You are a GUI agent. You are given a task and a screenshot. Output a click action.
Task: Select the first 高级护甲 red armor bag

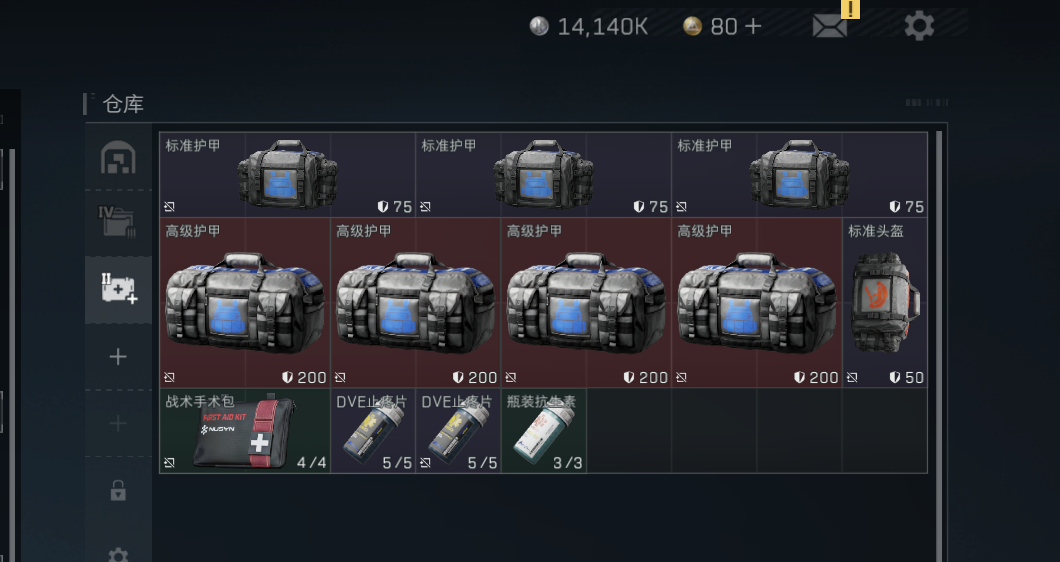coord(245,302)
